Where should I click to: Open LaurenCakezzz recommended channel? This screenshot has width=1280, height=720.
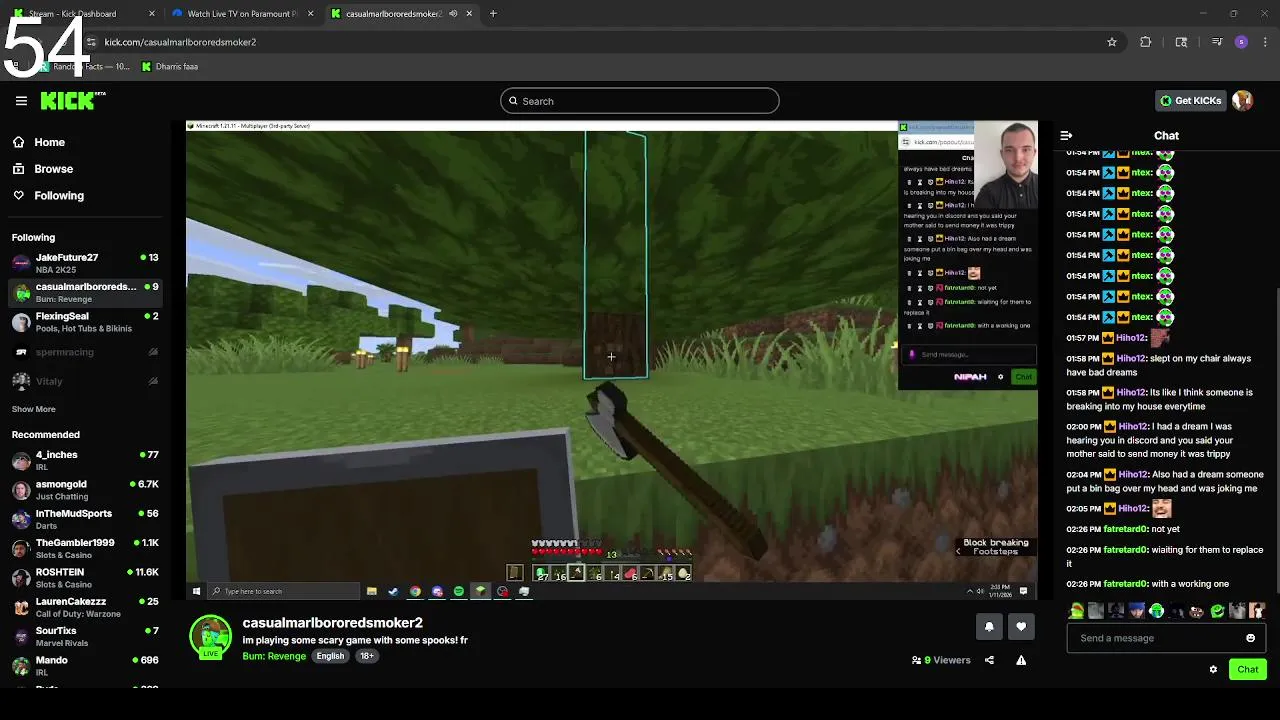tap(85, 607)
